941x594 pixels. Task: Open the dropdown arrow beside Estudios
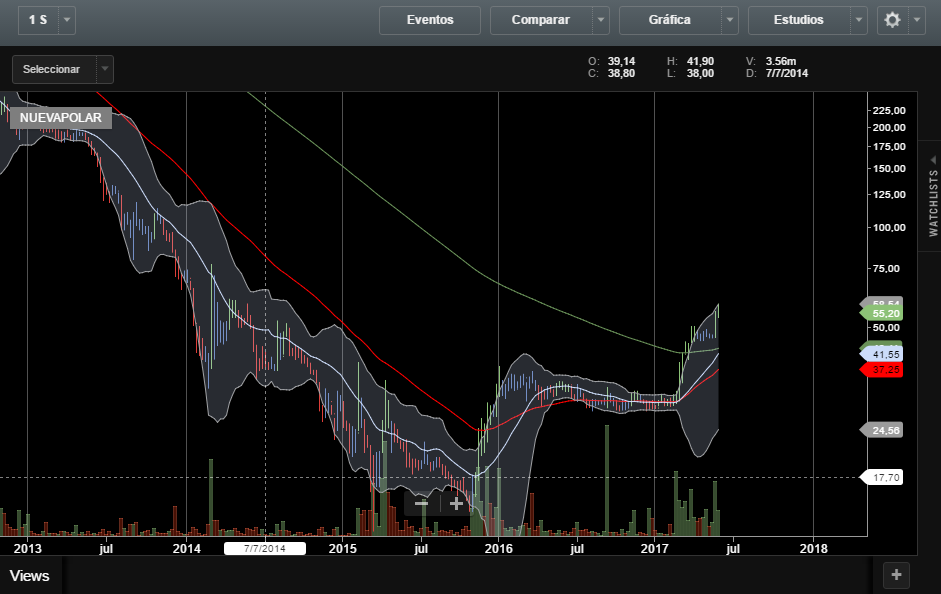(858, 20)
